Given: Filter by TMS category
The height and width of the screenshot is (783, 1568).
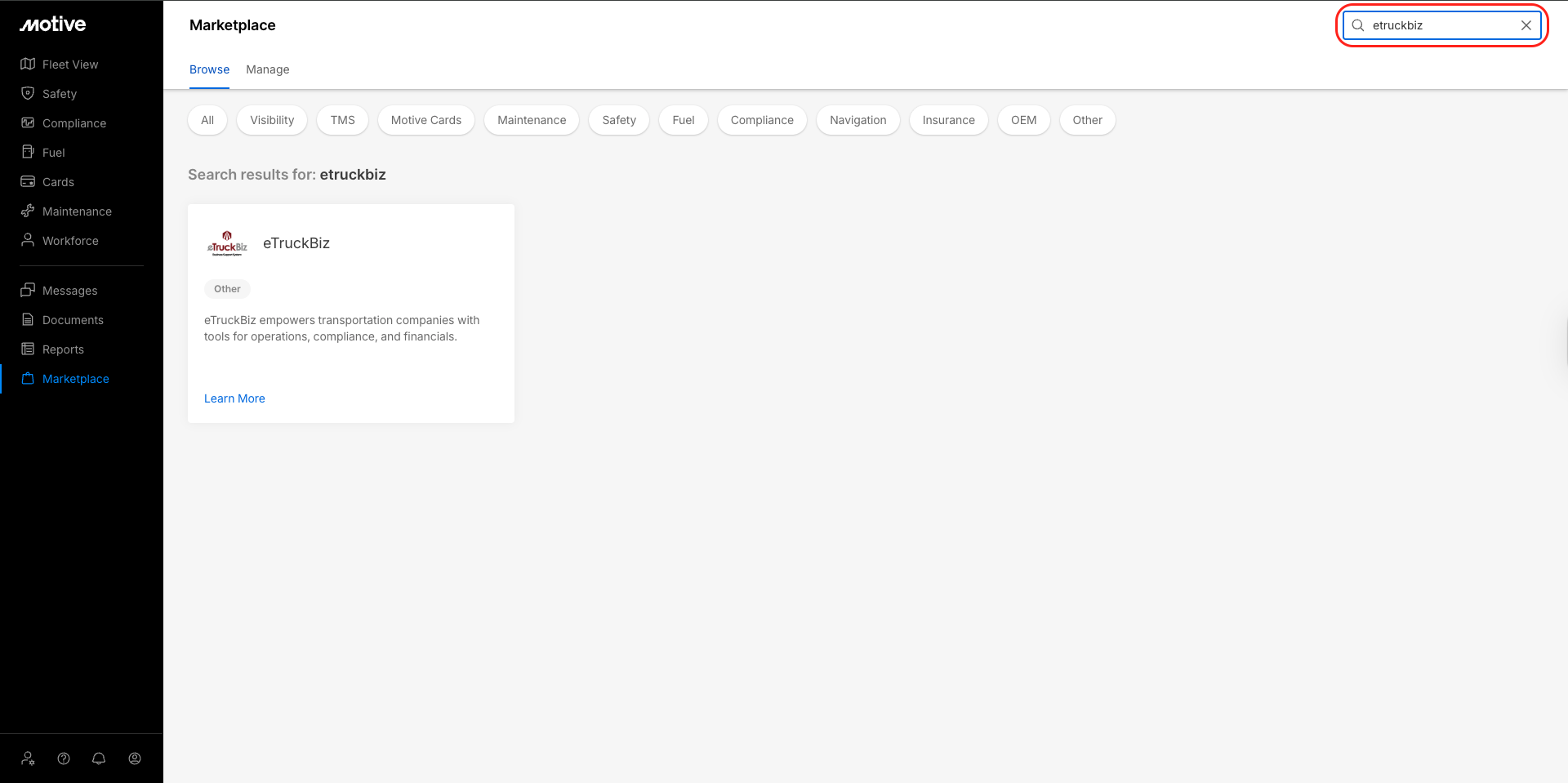Looking at the screenshot, I should tap(343, 120).
